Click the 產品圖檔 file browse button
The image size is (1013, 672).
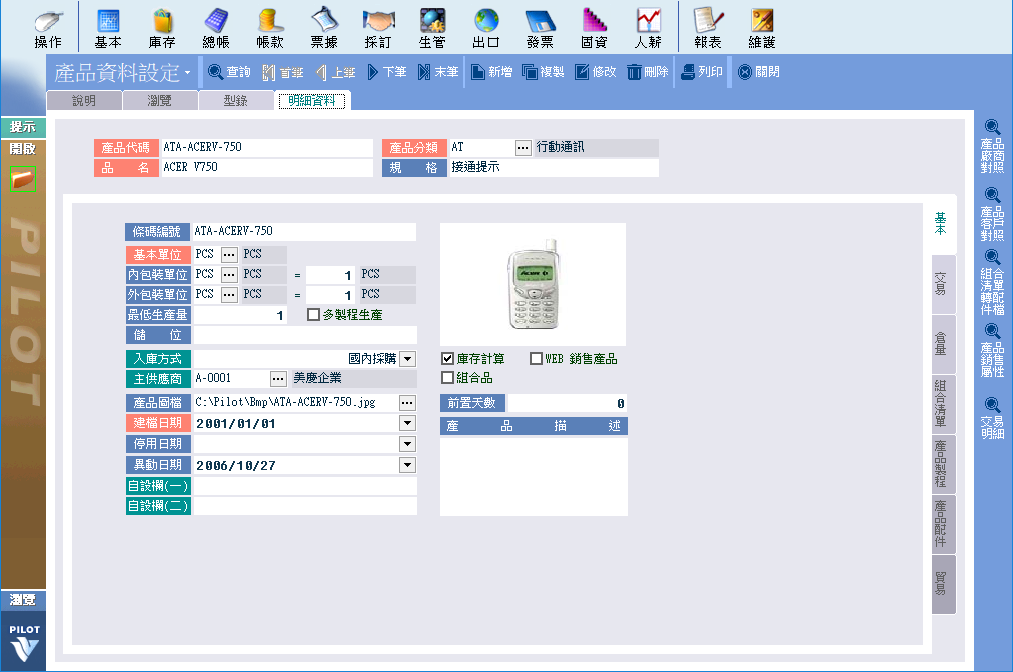click(x=407, y=402)
